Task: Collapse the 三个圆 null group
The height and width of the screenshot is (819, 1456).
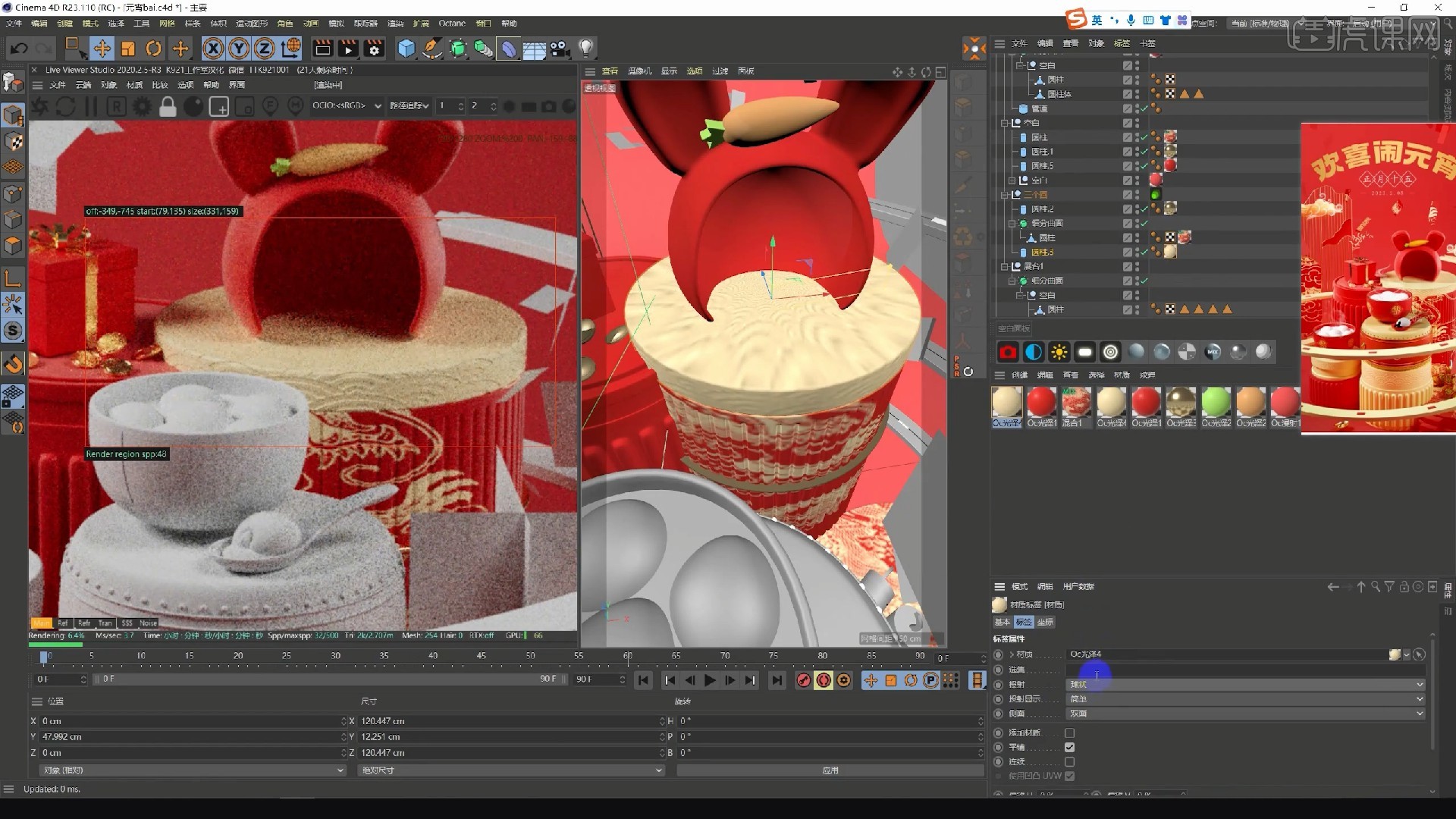Action: (x=1005, y=195)
